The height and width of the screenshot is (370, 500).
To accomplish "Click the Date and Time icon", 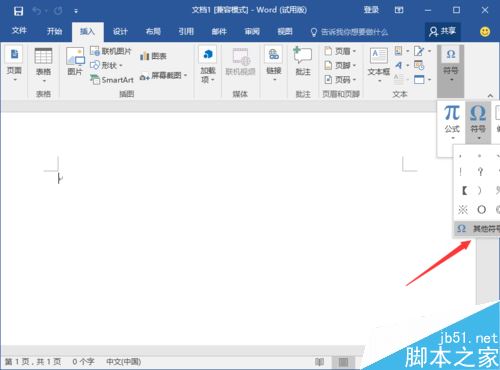I will [x=419, y=65].
